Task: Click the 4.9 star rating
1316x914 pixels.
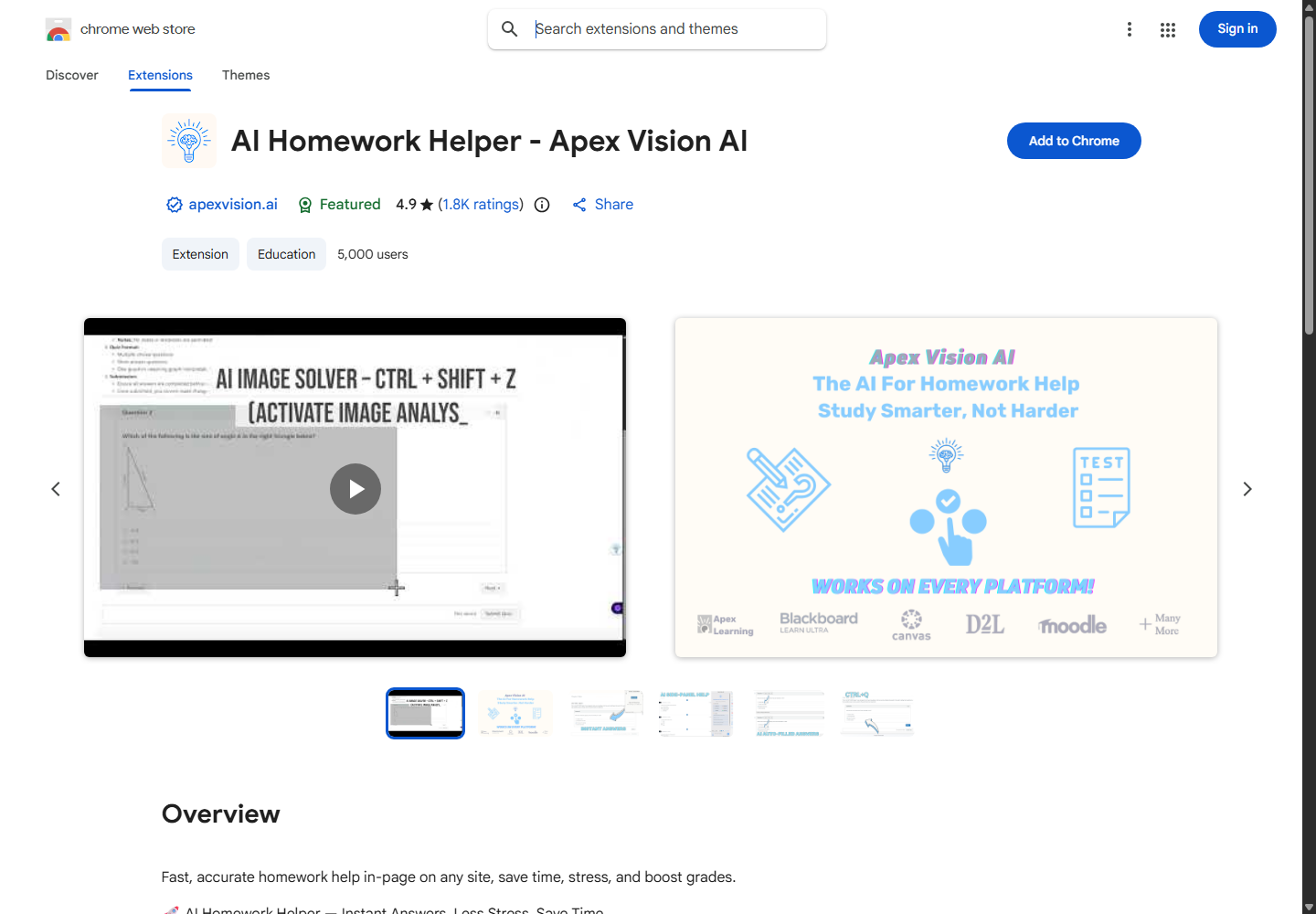Action: point(415,205)
